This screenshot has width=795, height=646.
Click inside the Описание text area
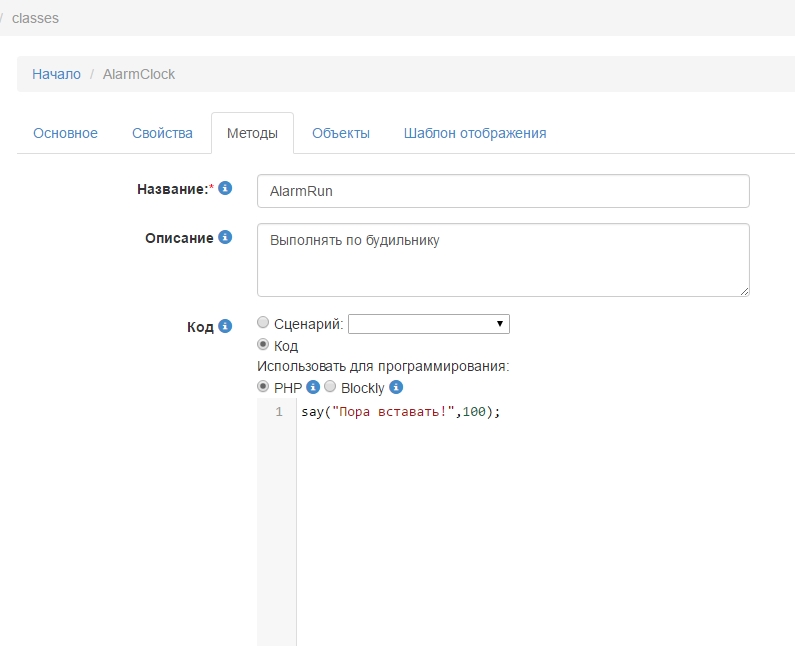pos(503,260)
